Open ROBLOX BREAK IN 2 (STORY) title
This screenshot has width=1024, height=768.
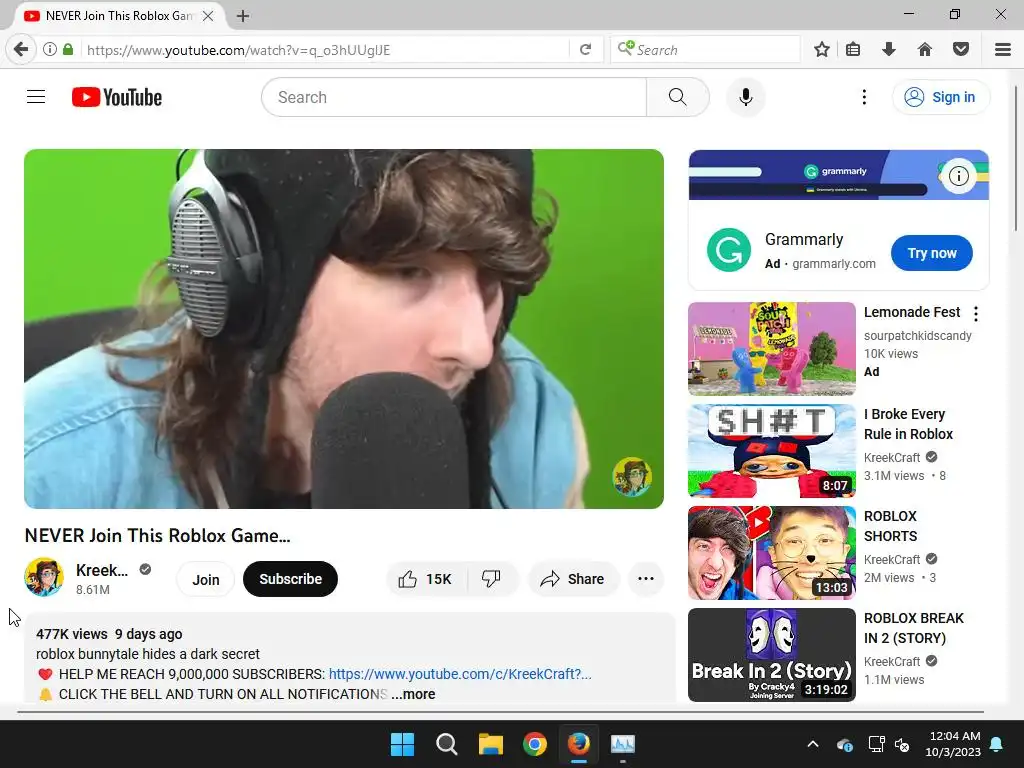coord(914,628)
